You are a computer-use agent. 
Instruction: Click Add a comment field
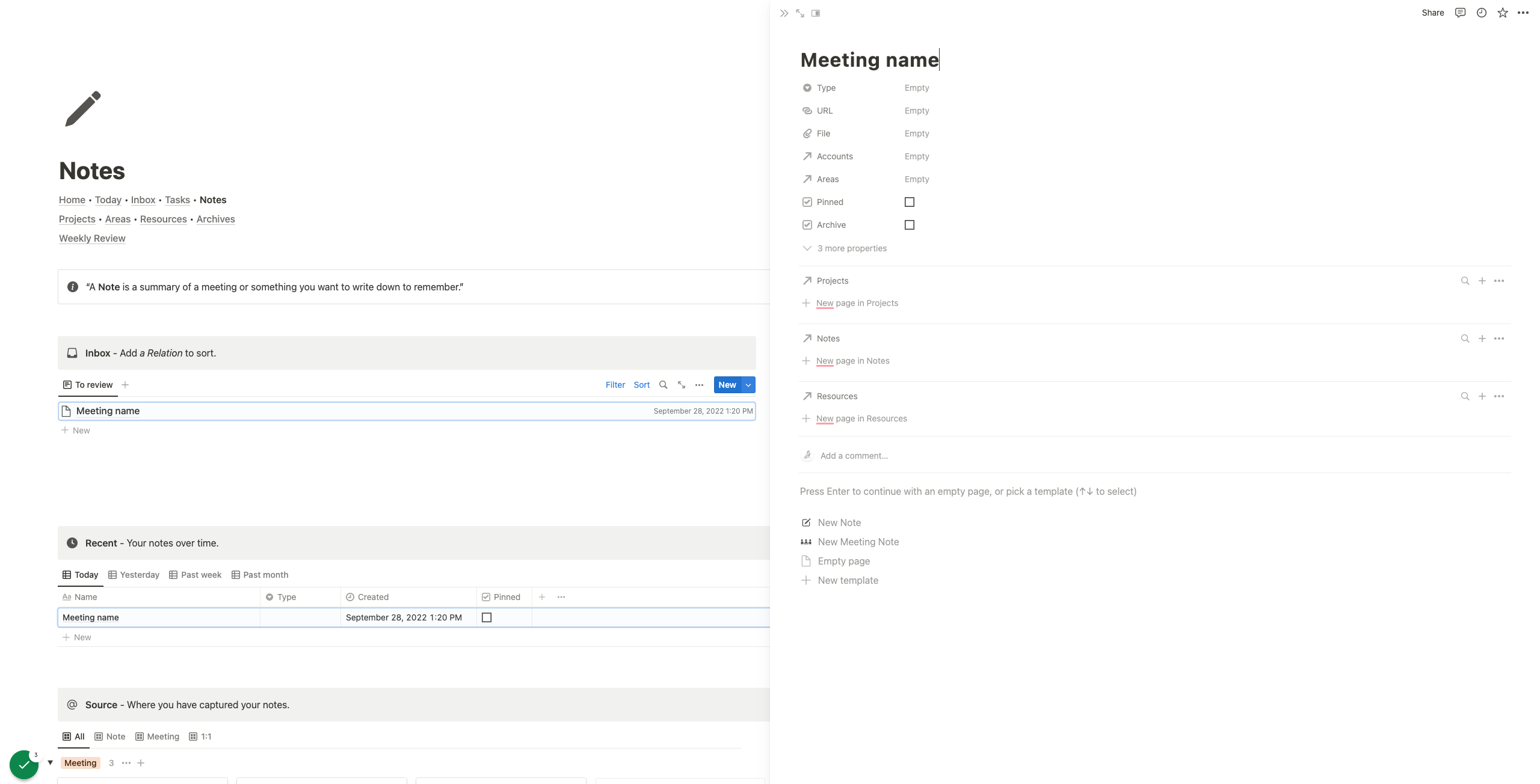click(x=854, y=456)
